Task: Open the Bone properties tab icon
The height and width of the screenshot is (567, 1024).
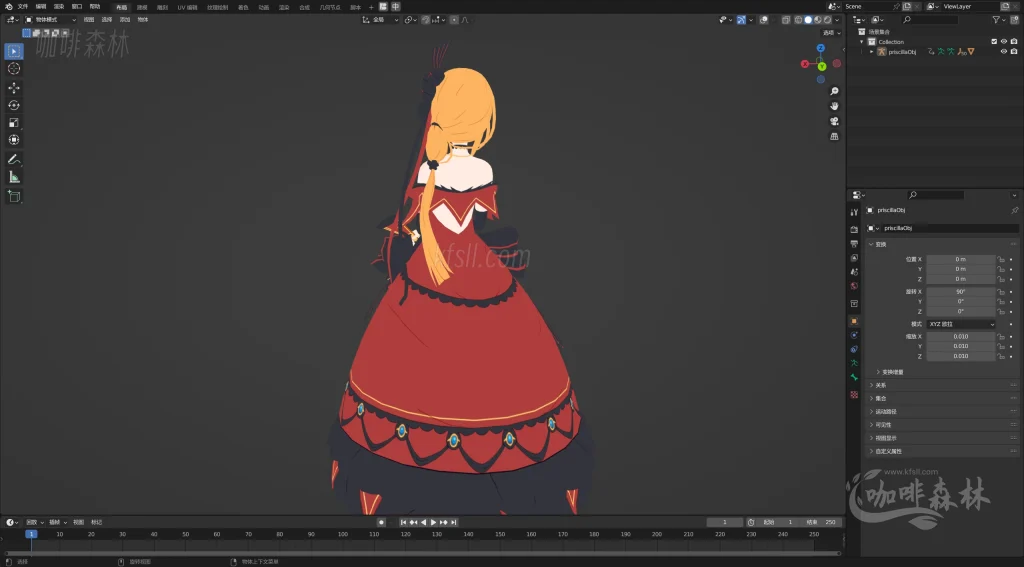Action: (x=854, y=378)
